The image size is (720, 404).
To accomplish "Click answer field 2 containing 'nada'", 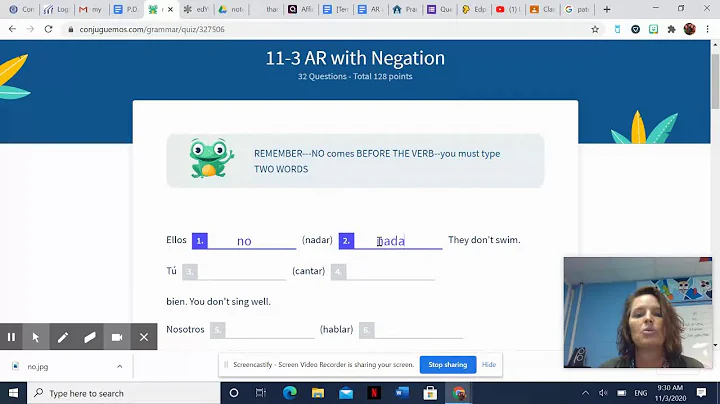I will tap(398, 241).
